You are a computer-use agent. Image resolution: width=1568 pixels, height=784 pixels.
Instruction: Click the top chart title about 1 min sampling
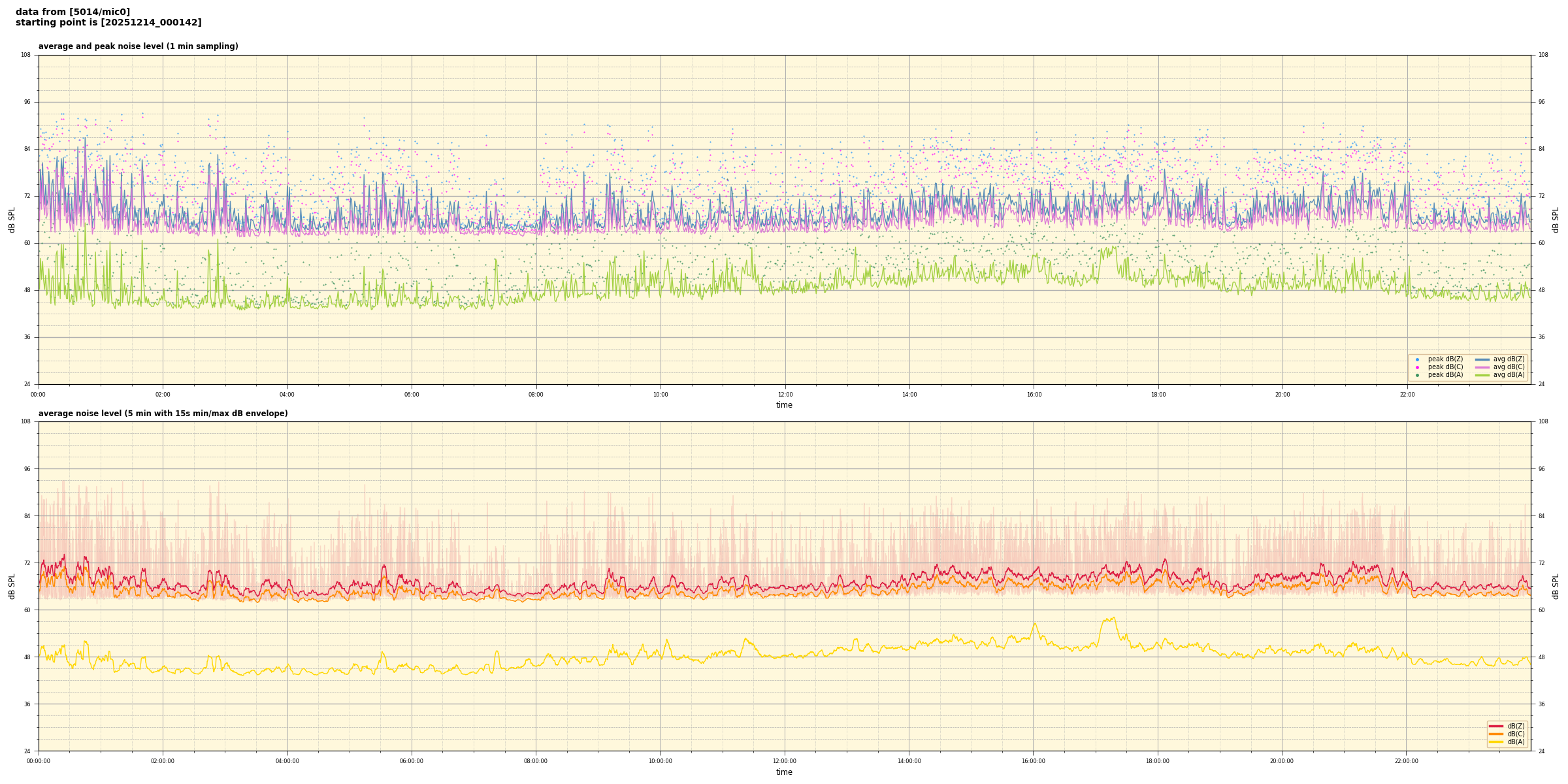(x=138, y=46)
